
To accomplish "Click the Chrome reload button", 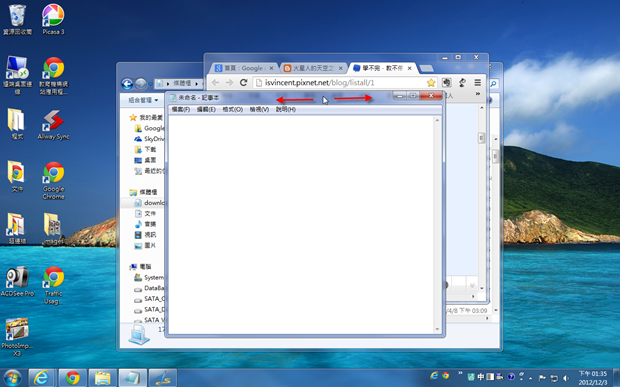I will 244,83.
